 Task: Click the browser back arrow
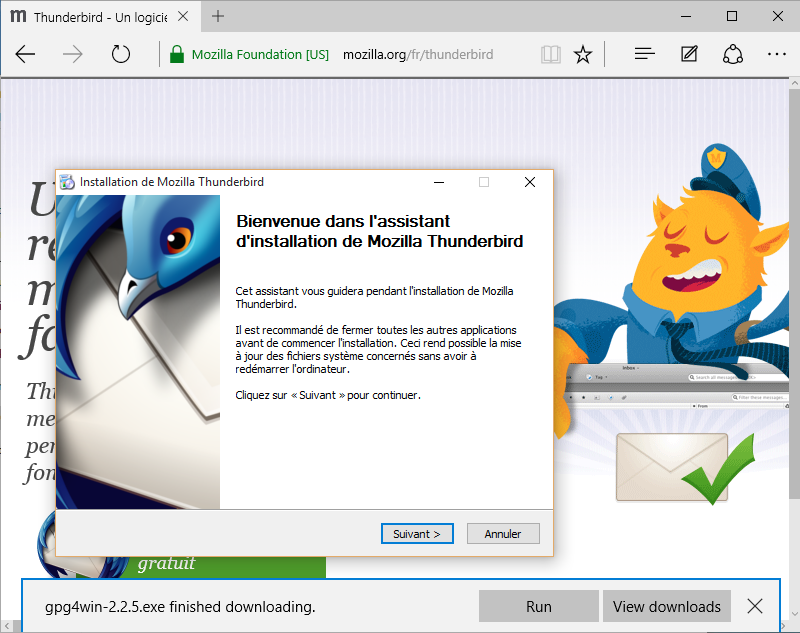point(25,54)
